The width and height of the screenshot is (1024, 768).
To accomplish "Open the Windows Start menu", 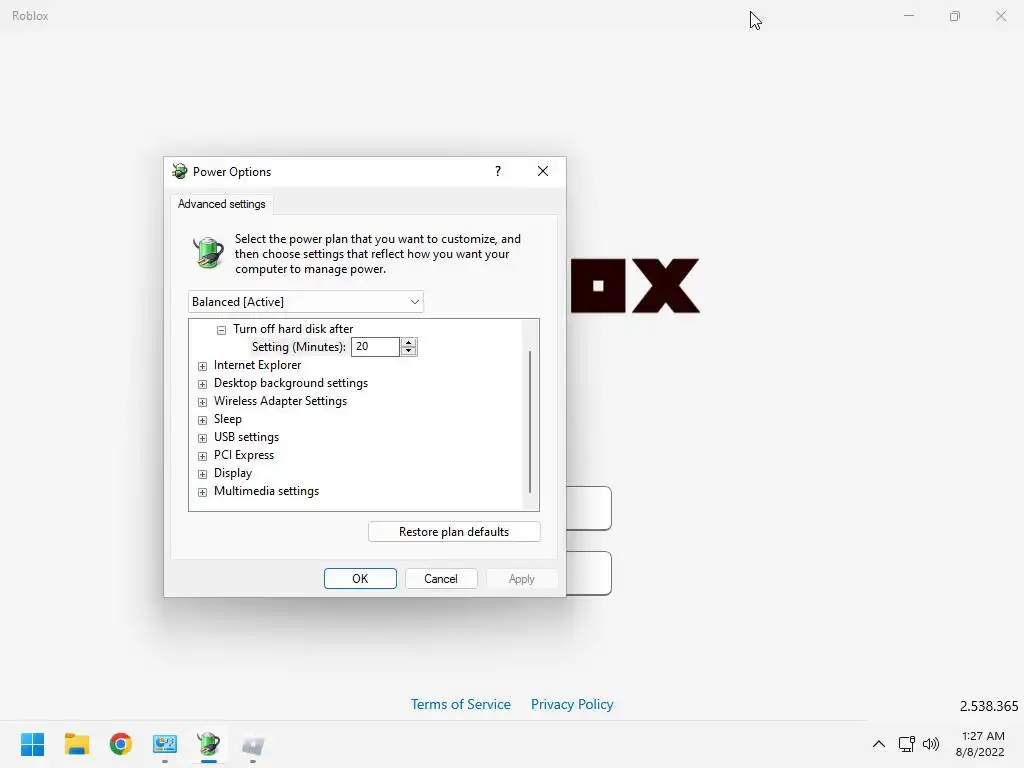I will click(x=33, y=744).
